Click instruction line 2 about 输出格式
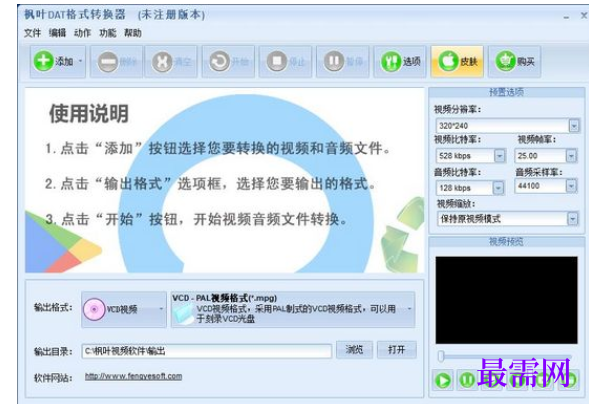The height and width of the screenshot is (404, 589). [x=210, y=184]
